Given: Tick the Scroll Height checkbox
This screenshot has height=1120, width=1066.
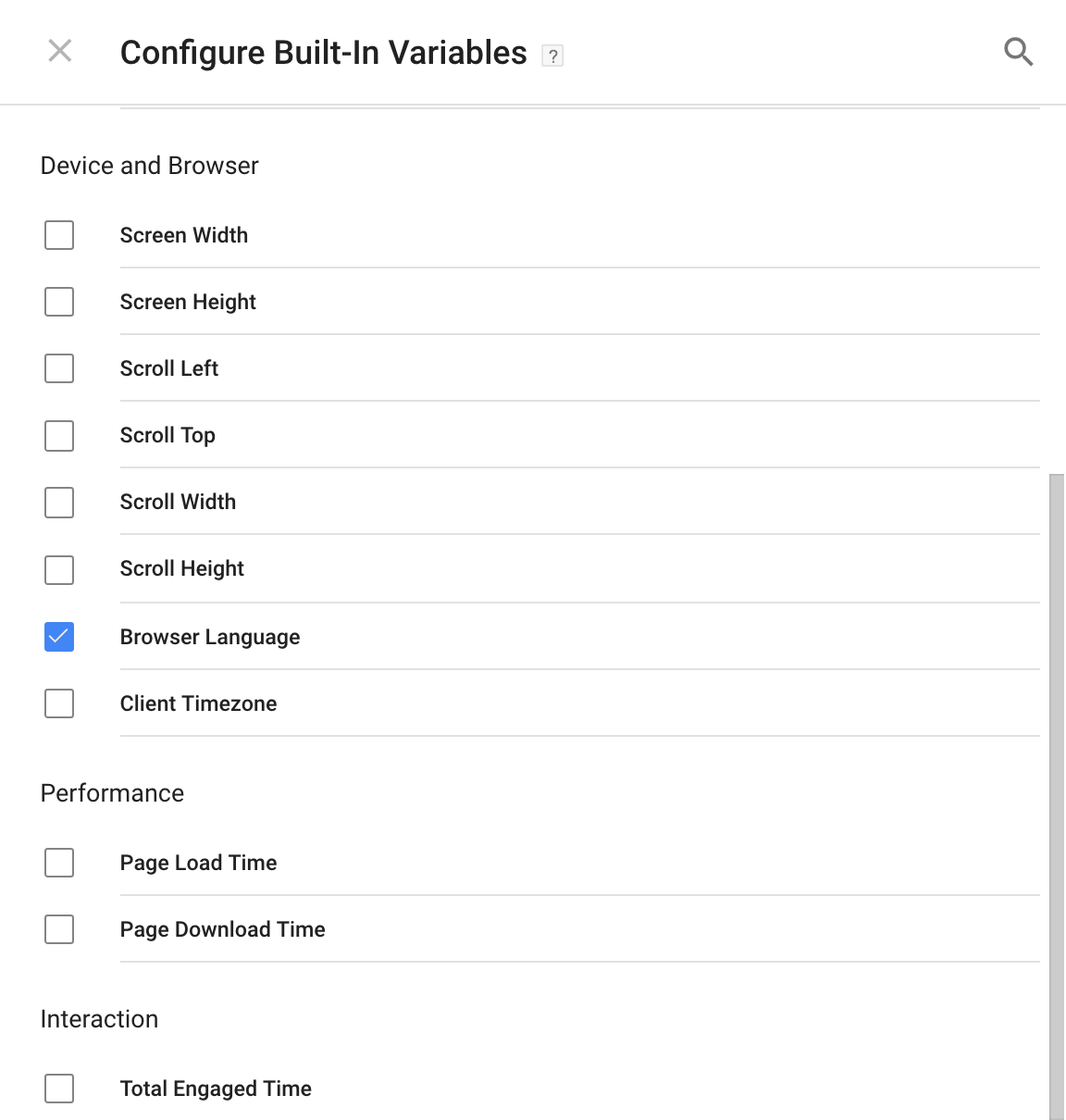Looking at the screenshot, I should click(59, 569).
